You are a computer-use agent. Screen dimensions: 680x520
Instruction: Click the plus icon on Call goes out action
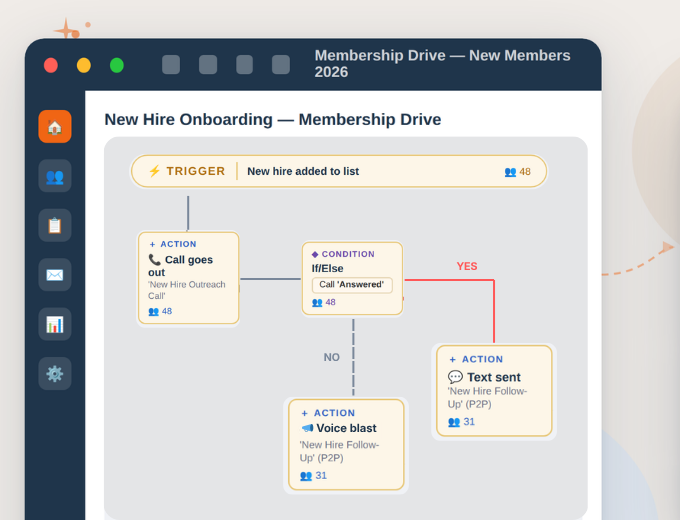point(152,244)
